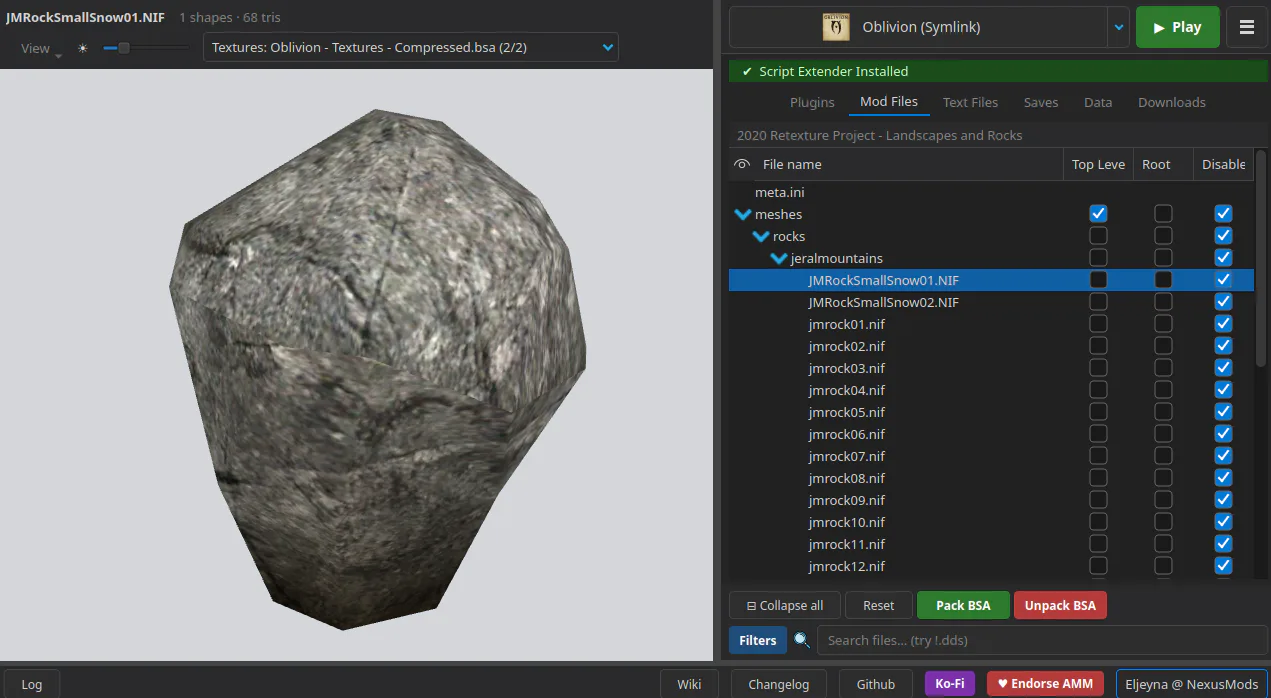Uncheck the Disable checkbox for meshes
This screenshot has width=1271, height=698.
coord(1223,214)
